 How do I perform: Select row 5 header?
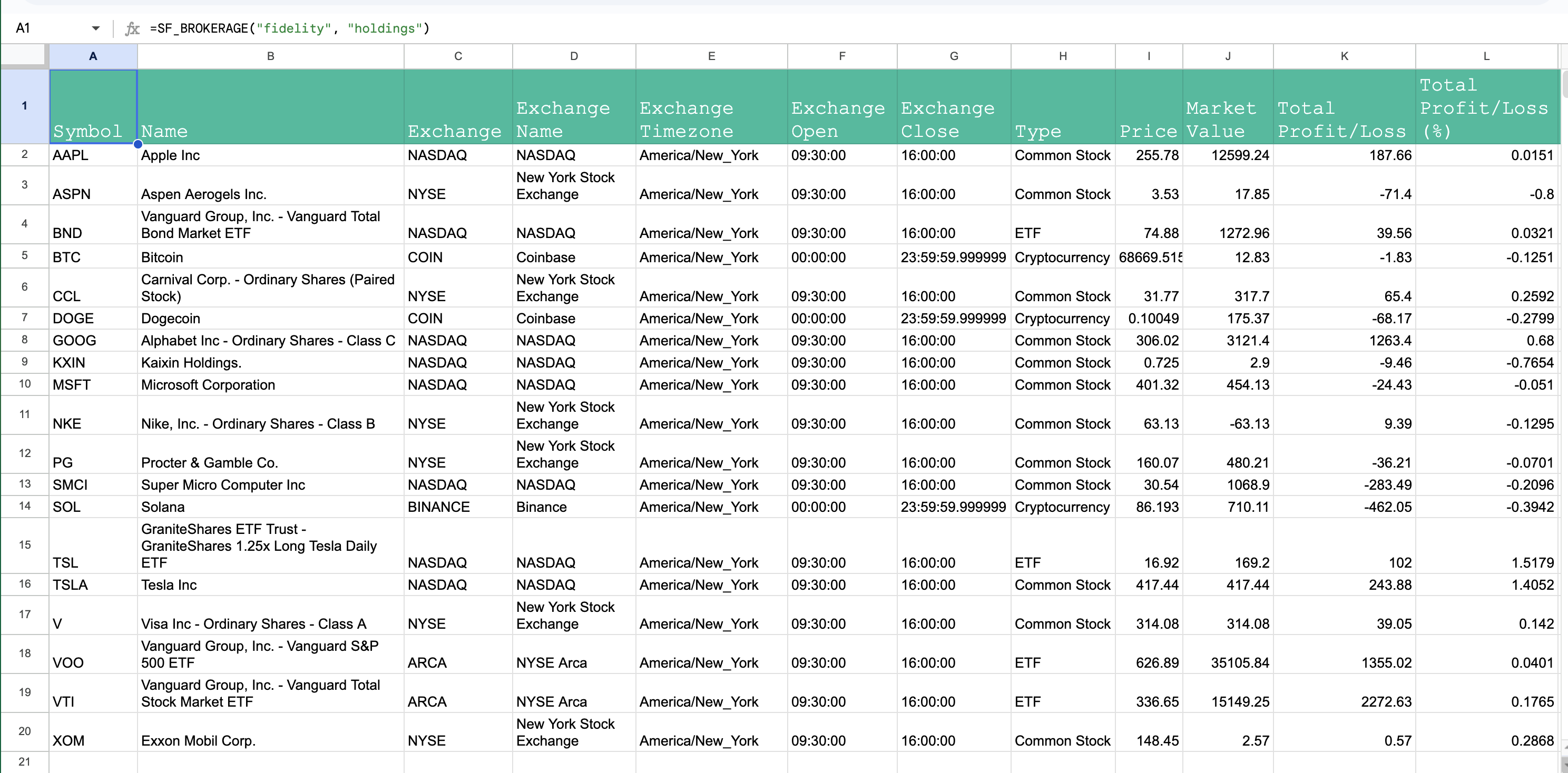click(x=24, y=255)
